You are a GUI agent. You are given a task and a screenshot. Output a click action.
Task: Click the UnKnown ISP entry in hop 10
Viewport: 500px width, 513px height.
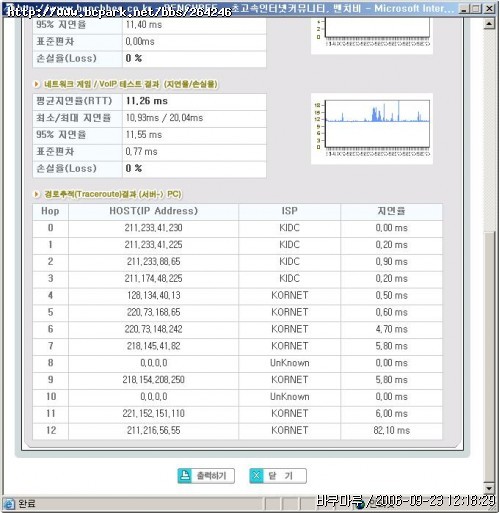[289, 397]
